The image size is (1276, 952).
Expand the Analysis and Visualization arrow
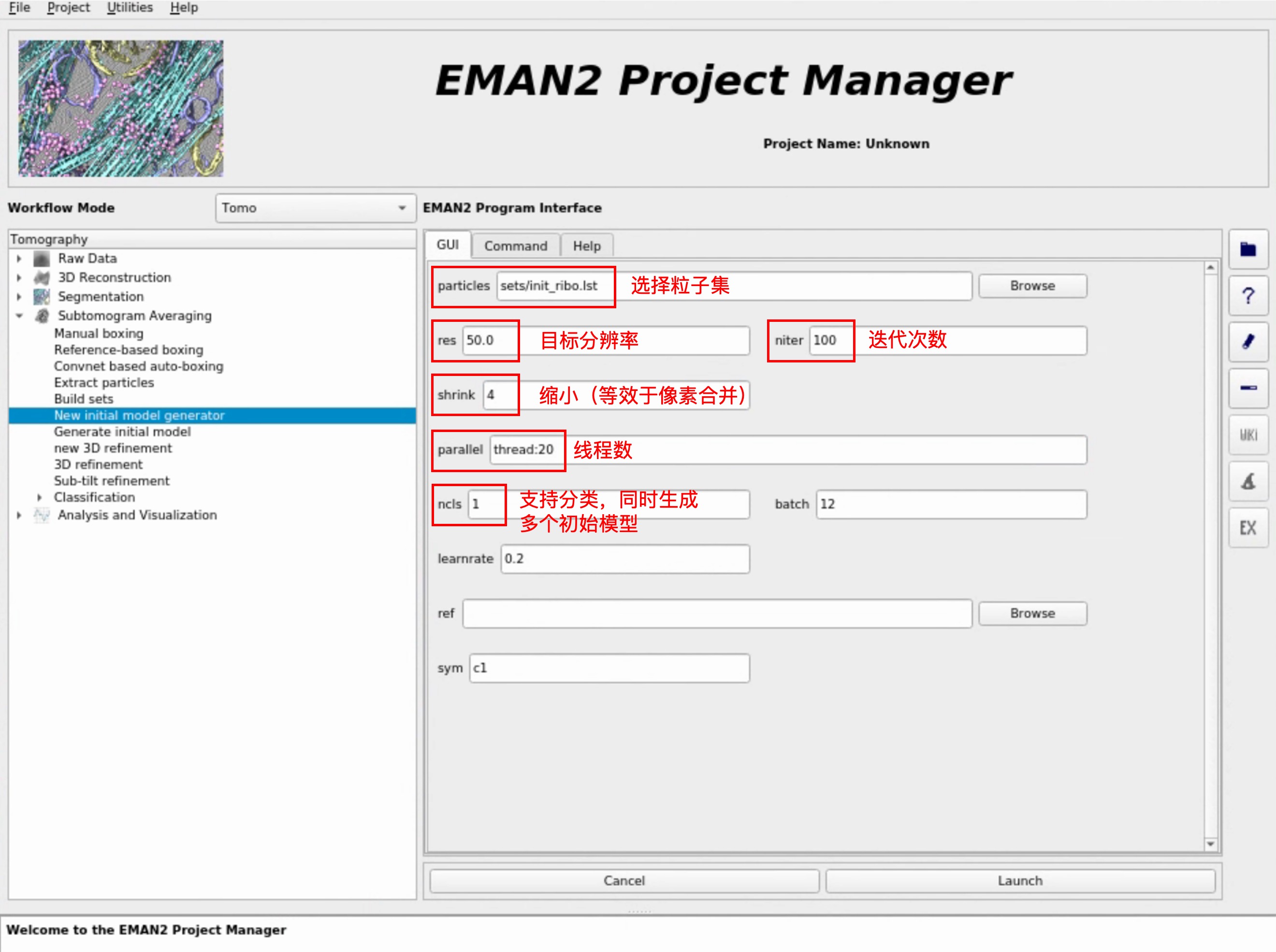(19, 515)
